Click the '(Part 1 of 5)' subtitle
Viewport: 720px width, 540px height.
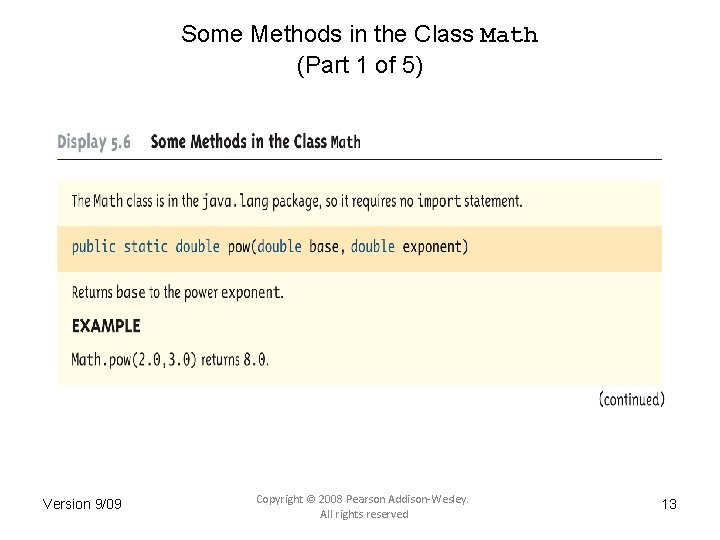(x=359, y=67)
